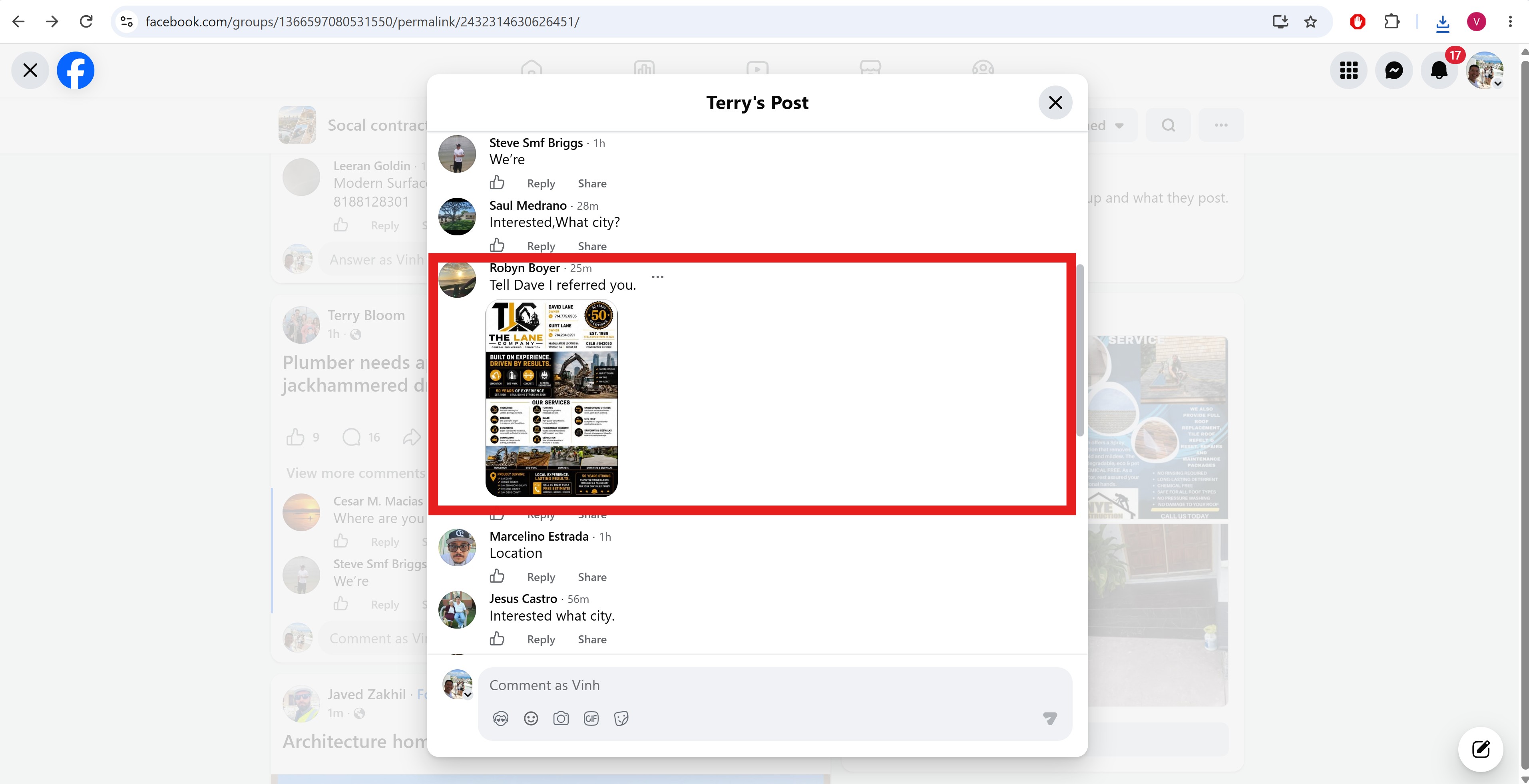Open Marcelino Estrada's profile link
Viewport: 1529px width, 784px height.
pos(539,537)
